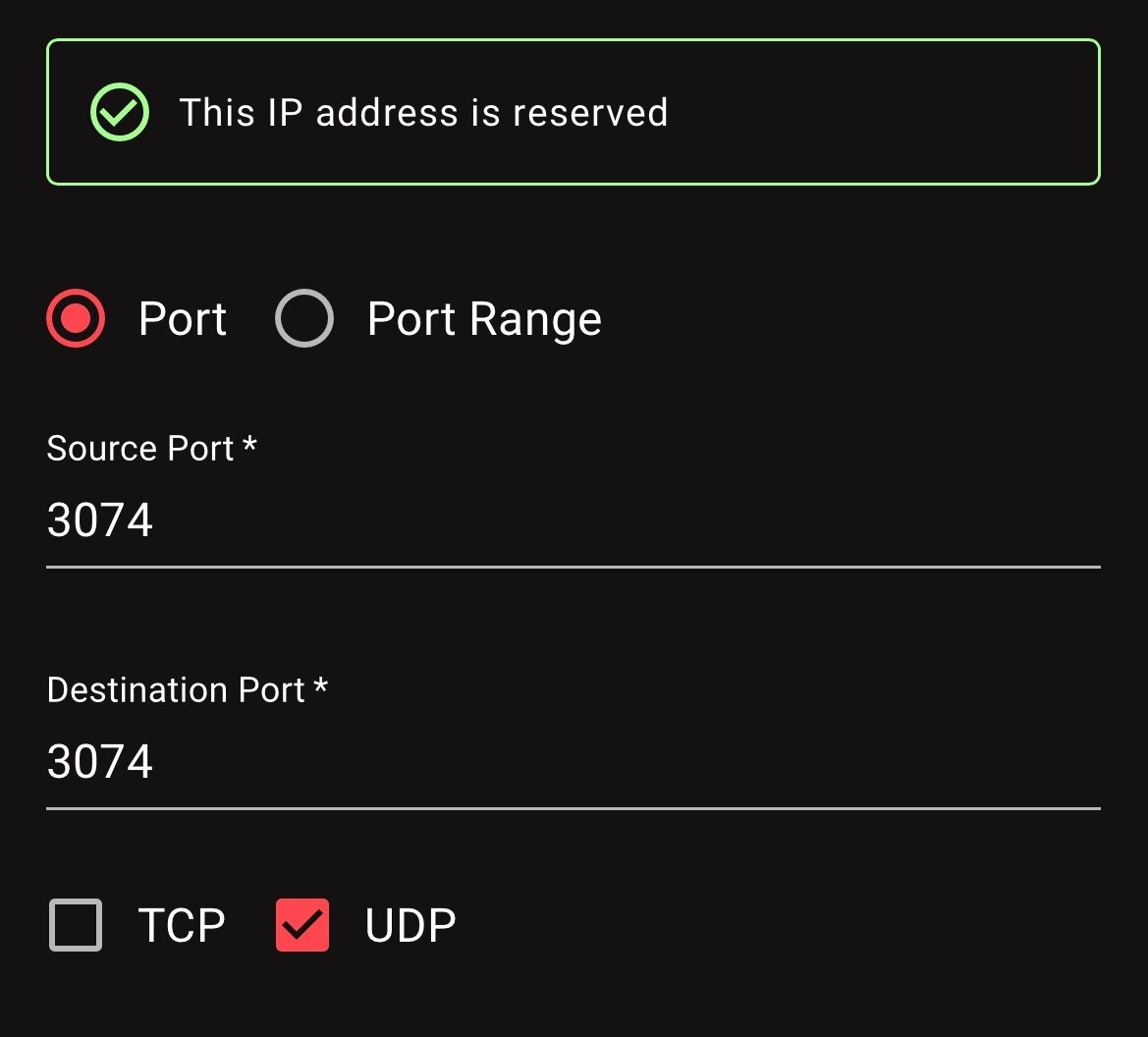Screen dimensions: 1148x1037
Task: Select the Port radio button
Action: [76, 318]
